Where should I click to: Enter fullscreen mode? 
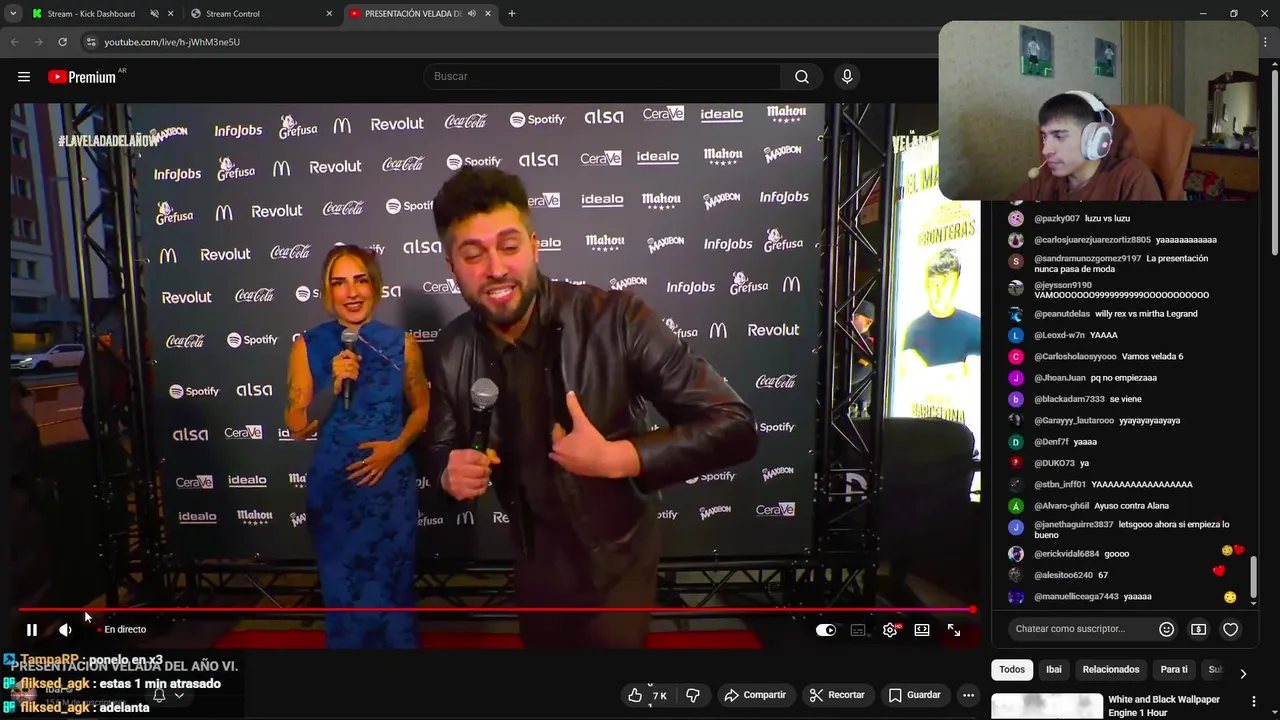click(x=954, y=630)
